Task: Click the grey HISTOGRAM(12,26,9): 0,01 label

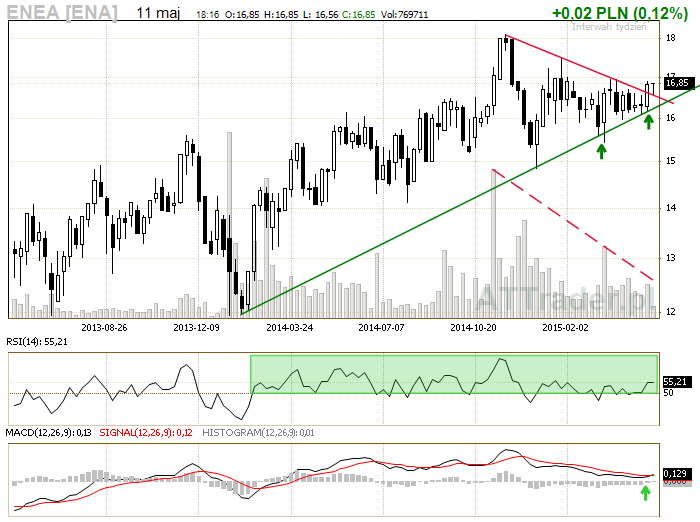Action: point(258,433)
